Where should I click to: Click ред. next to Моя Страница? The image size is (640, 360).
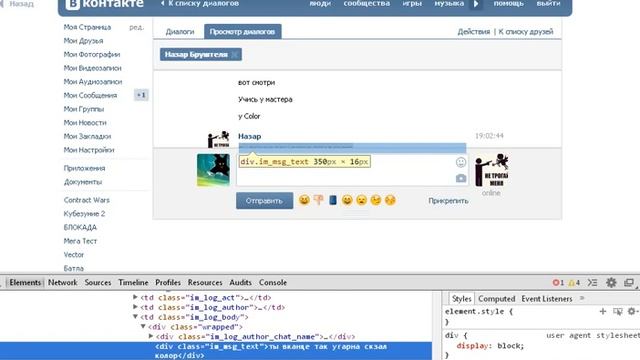click(136, 27)
